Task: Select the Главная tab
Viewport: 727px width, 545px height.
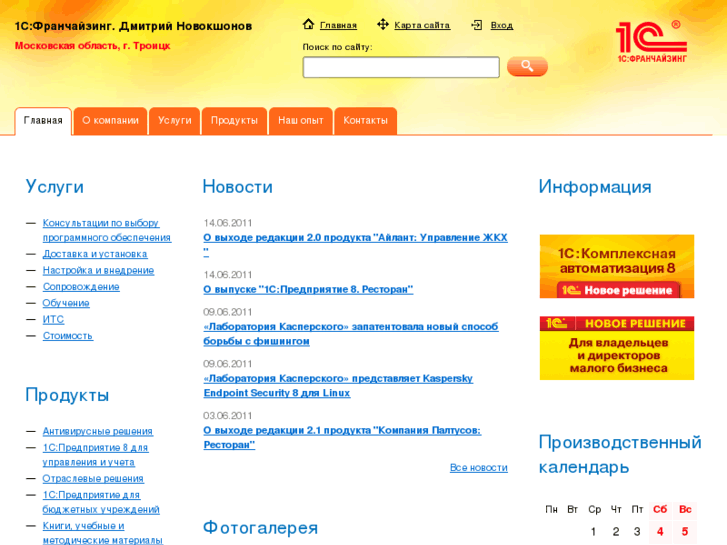Action: point(43,121)
